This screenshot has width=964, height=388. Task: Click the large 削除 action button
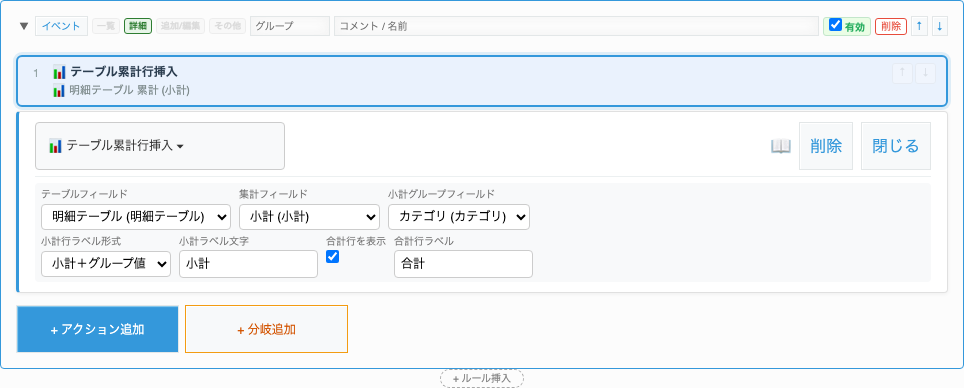tap(826, 146)
